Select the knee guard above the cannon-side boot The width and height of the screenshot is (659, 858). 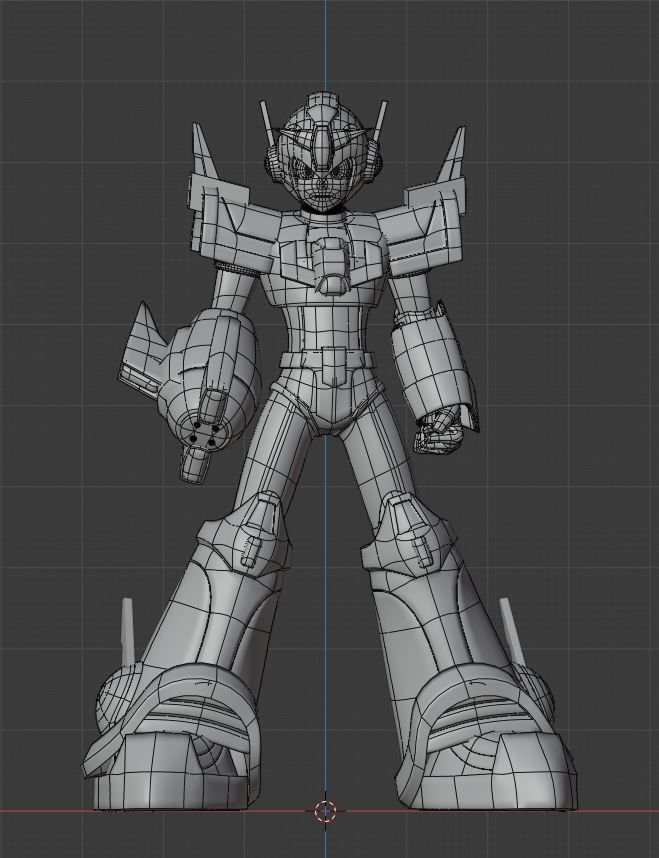click(246, 535)
